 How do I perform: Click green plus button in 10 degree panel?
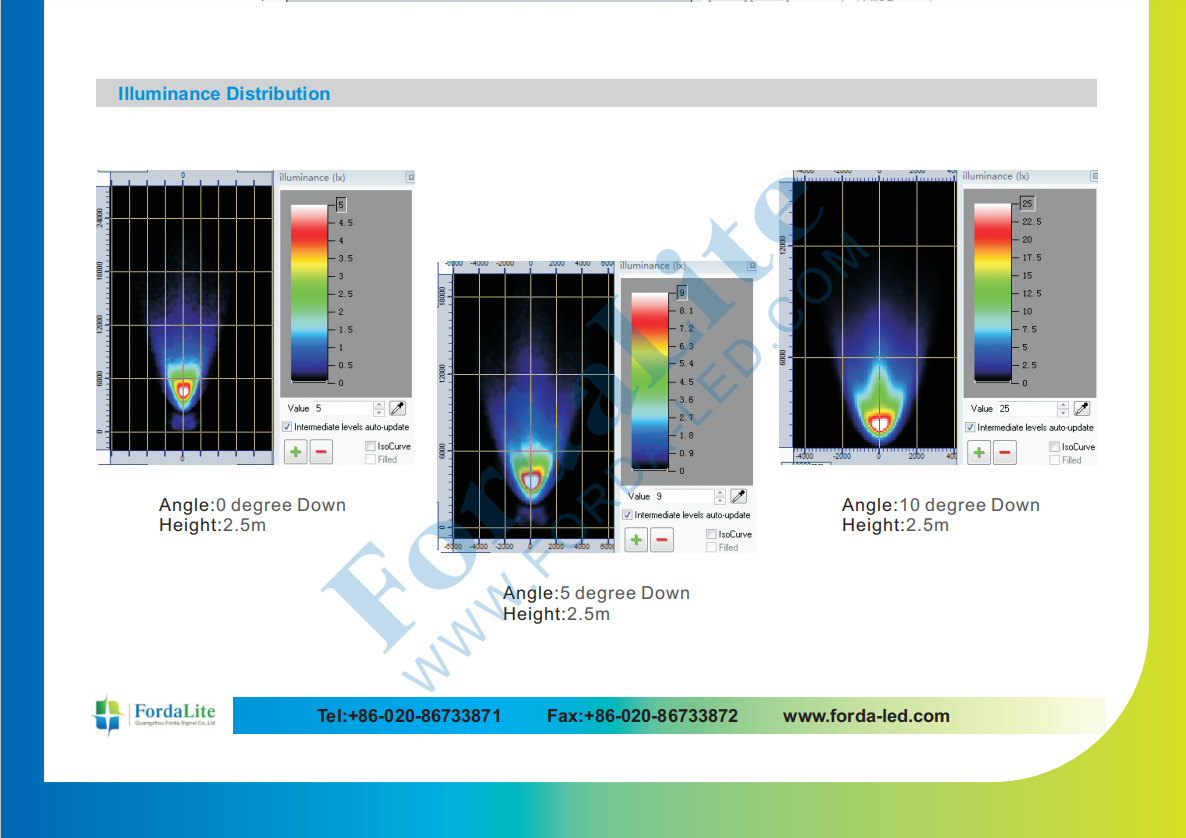(x=979, y=452)
